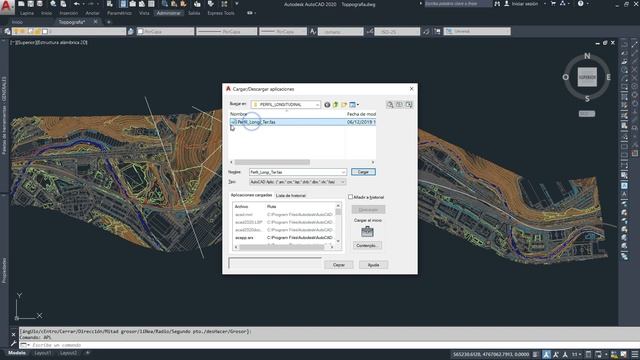This screenshot has width=640, height=360.
Task: Click the East 'E' on the ViewCube compass
Action: [608, 77]
